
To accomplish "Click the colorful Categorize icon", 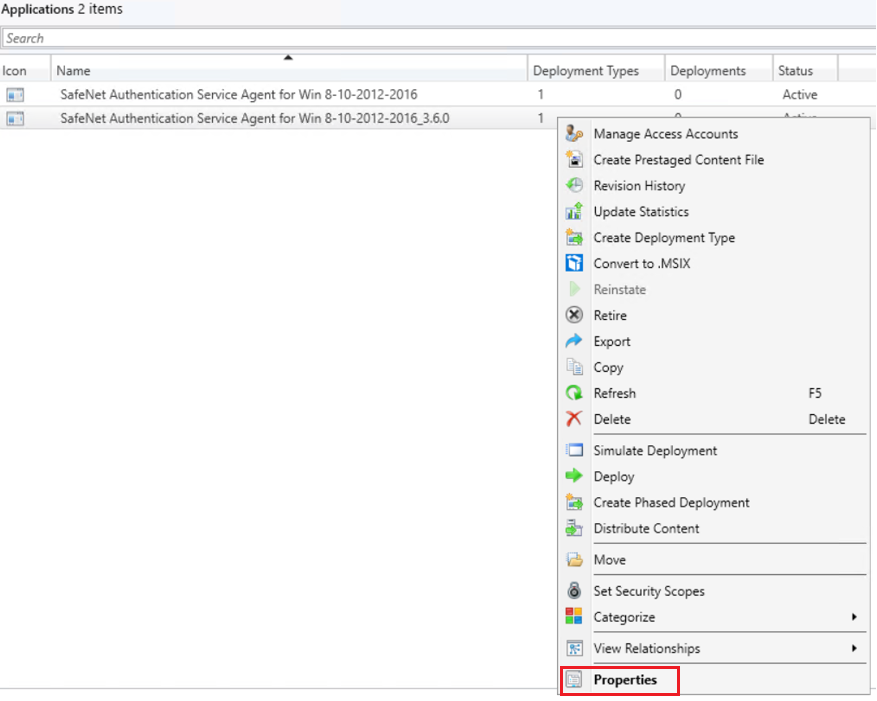I will [574, 617].
